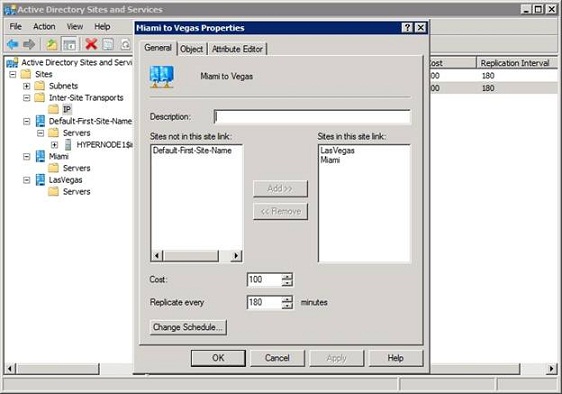Click the Back arrow toolbar icon
The image size is (562, 394).
pyautogui.click(x=12, y=44)
